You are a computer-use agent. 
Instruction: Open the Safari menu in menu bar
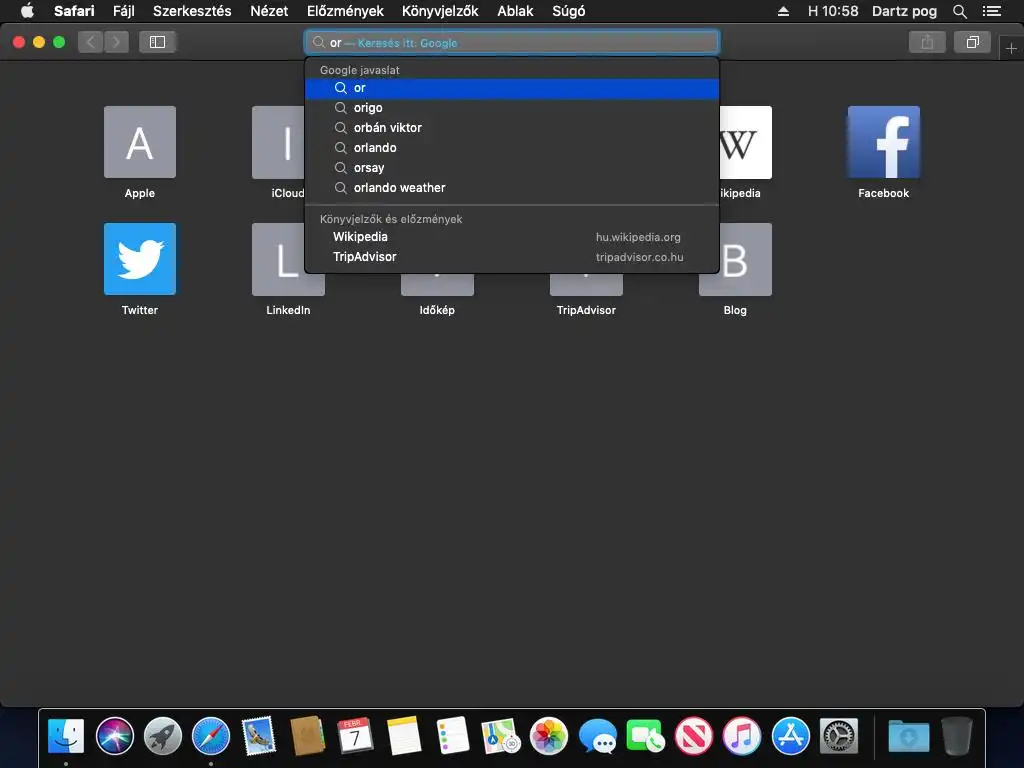coord(74,11)
